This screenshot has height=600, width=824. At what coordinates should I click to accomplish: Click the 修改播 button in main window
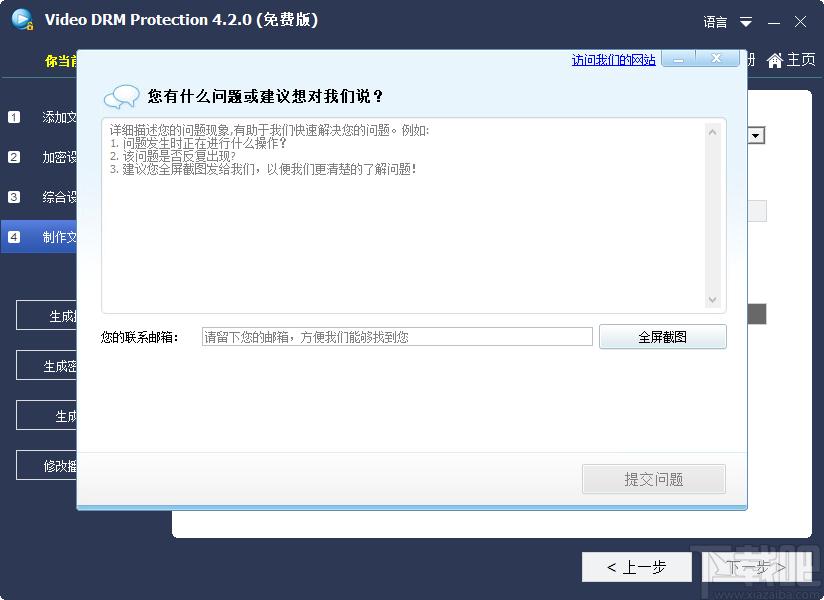pos(47,465)
